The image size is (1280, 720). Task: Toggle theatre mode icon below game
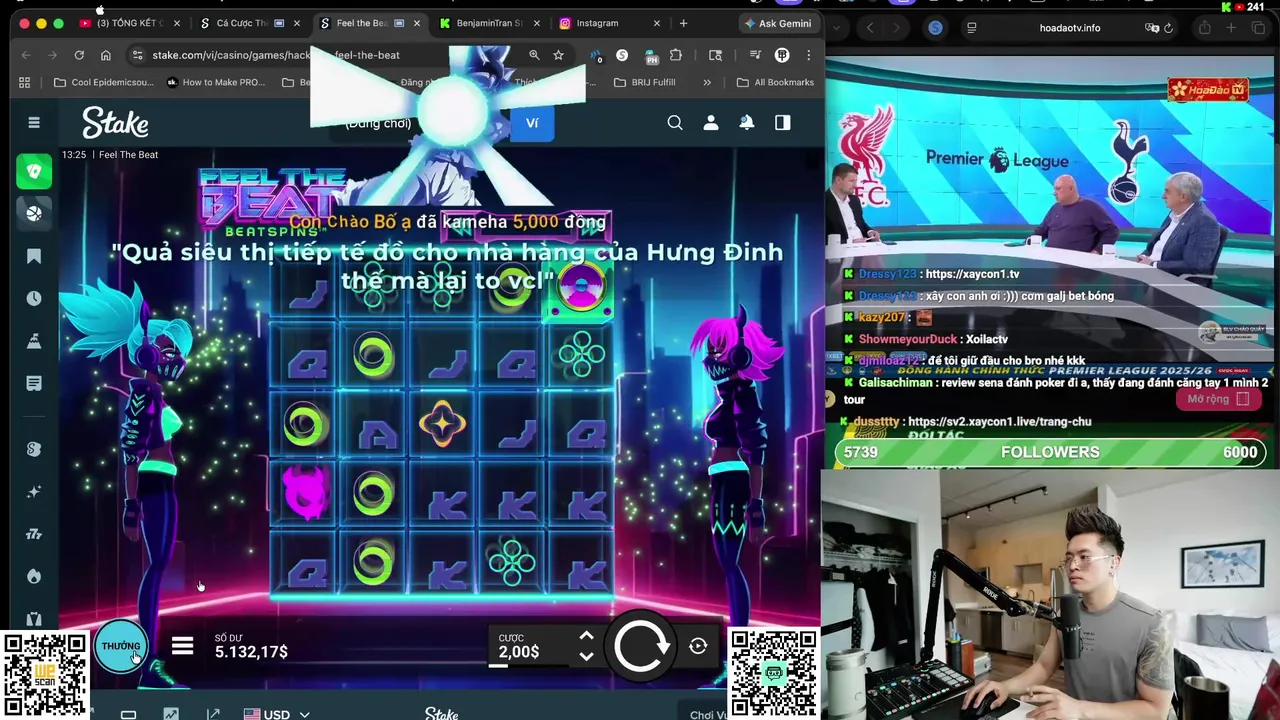pos(128,714)
